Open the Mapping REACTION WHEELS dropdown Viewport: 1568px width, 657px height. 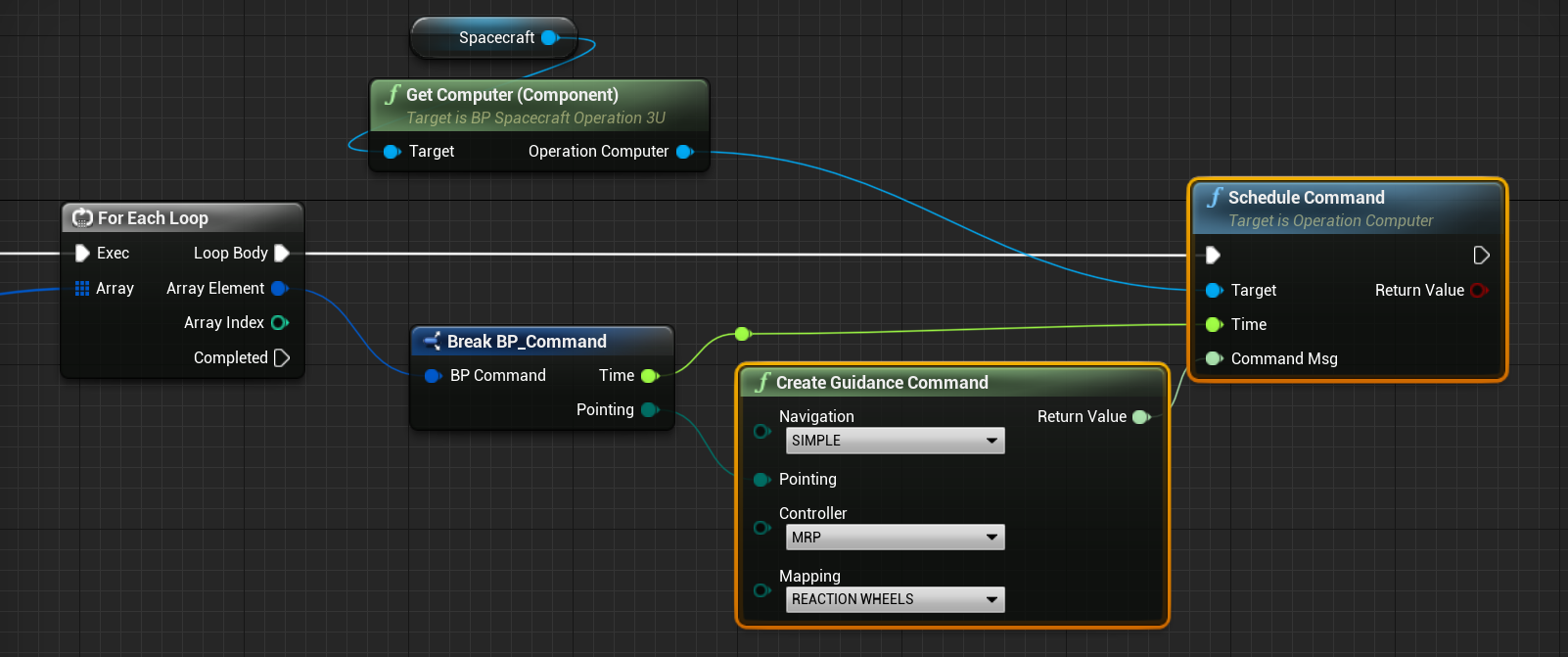(x=895, y=599)
